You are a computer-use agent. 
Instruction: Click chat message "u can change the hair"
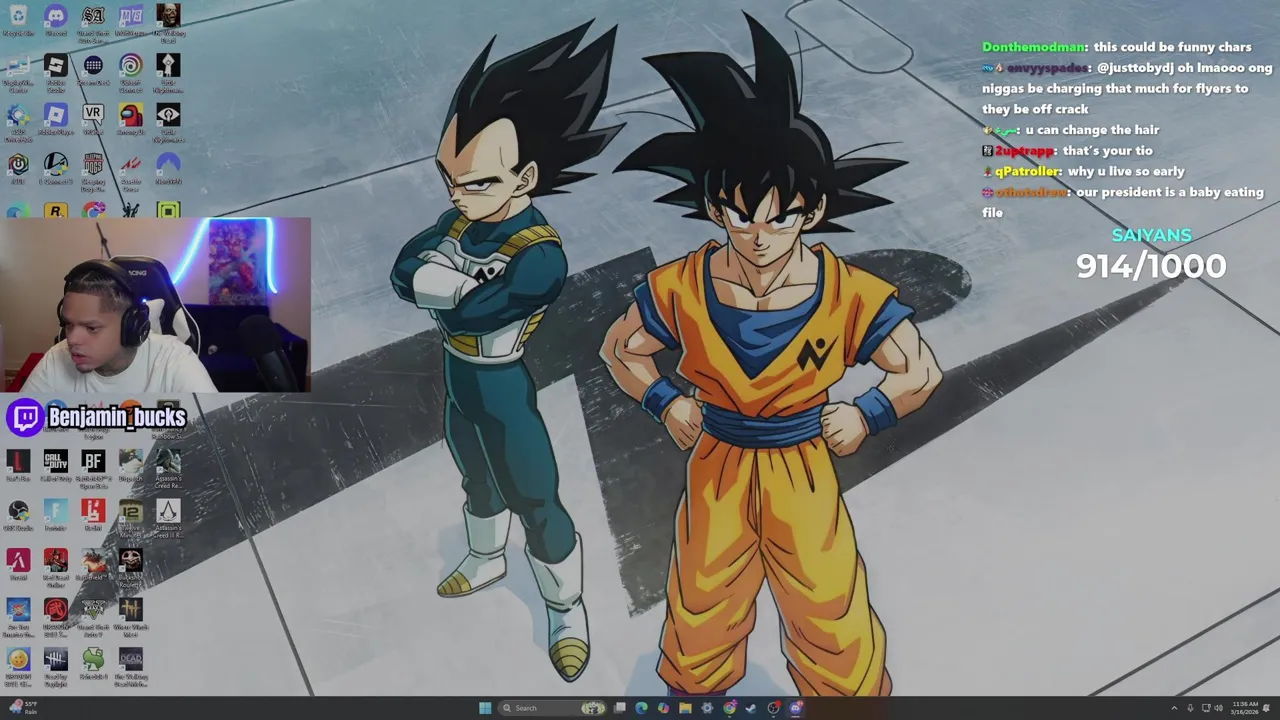(x=1092, y=130)
